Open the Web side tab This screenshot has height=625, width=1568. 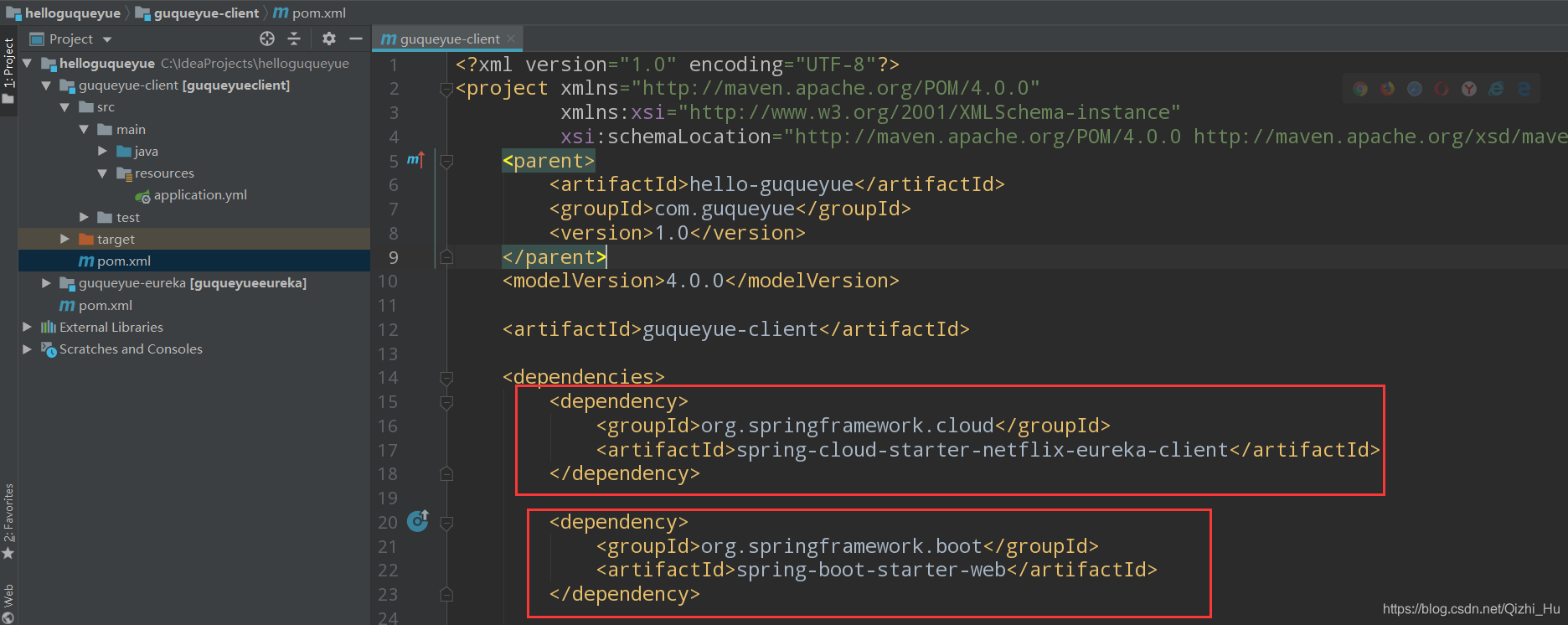[8, 603]
